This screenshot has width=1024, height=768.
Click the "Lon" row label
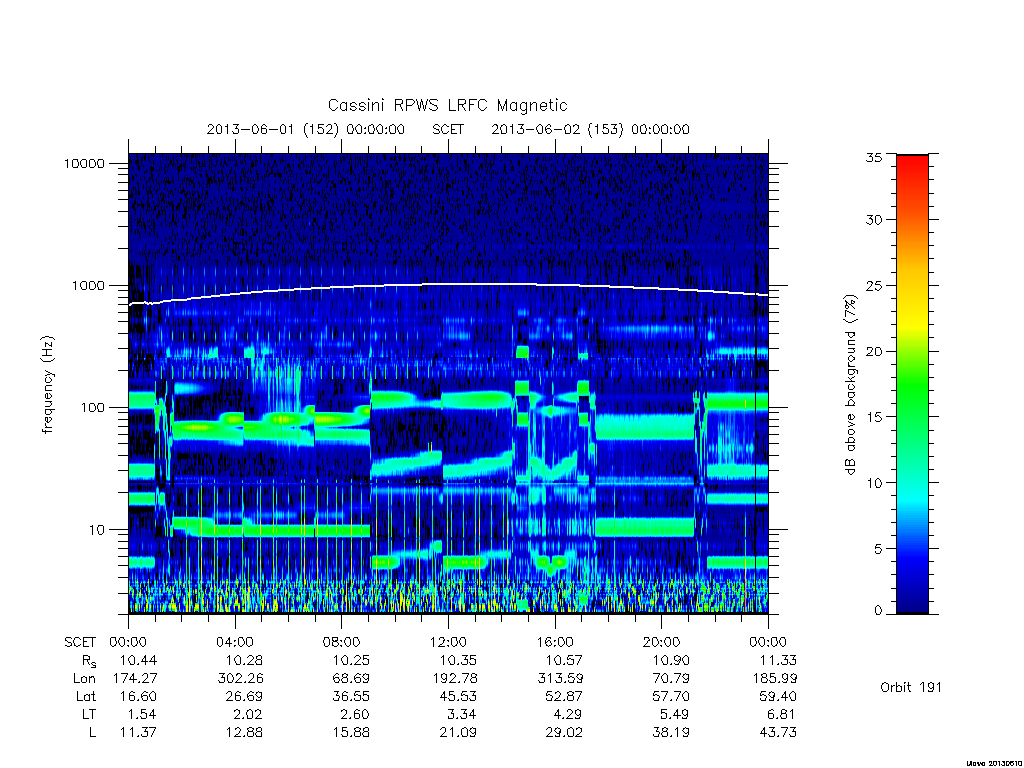click(x=84, y=679)
